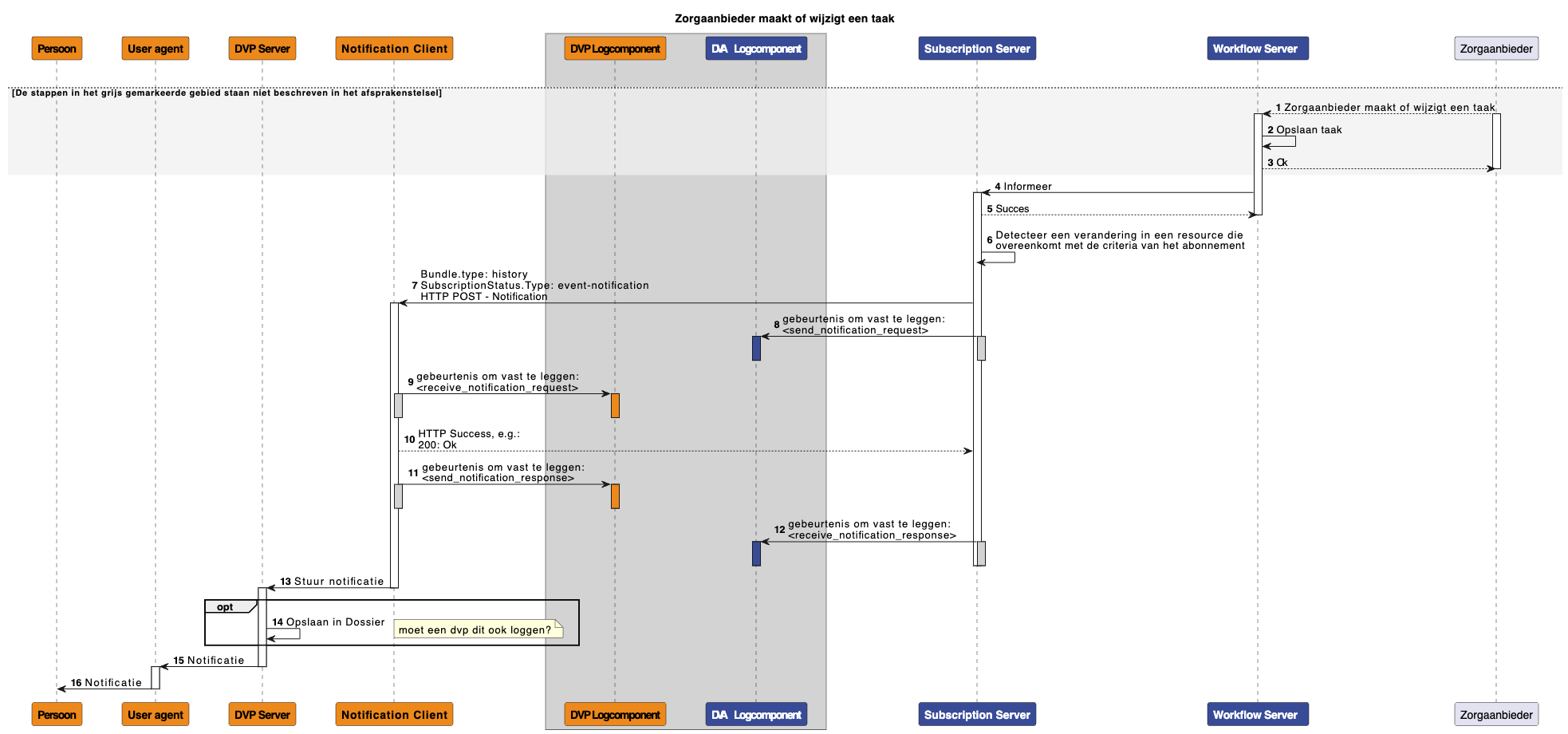Click the bottom 'DVP Server' participant box
The height and width of the screenshot is (734, 1568).
(x=262, y=714)
